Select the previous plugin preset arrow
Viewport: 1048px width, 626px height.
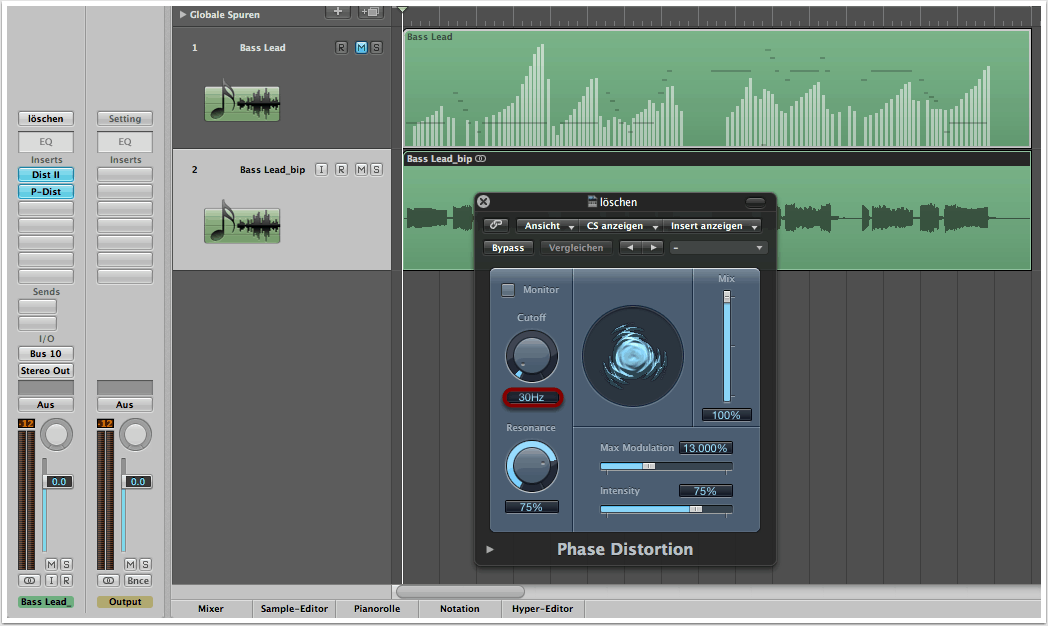pyautogui.click(x=629, y=247)
